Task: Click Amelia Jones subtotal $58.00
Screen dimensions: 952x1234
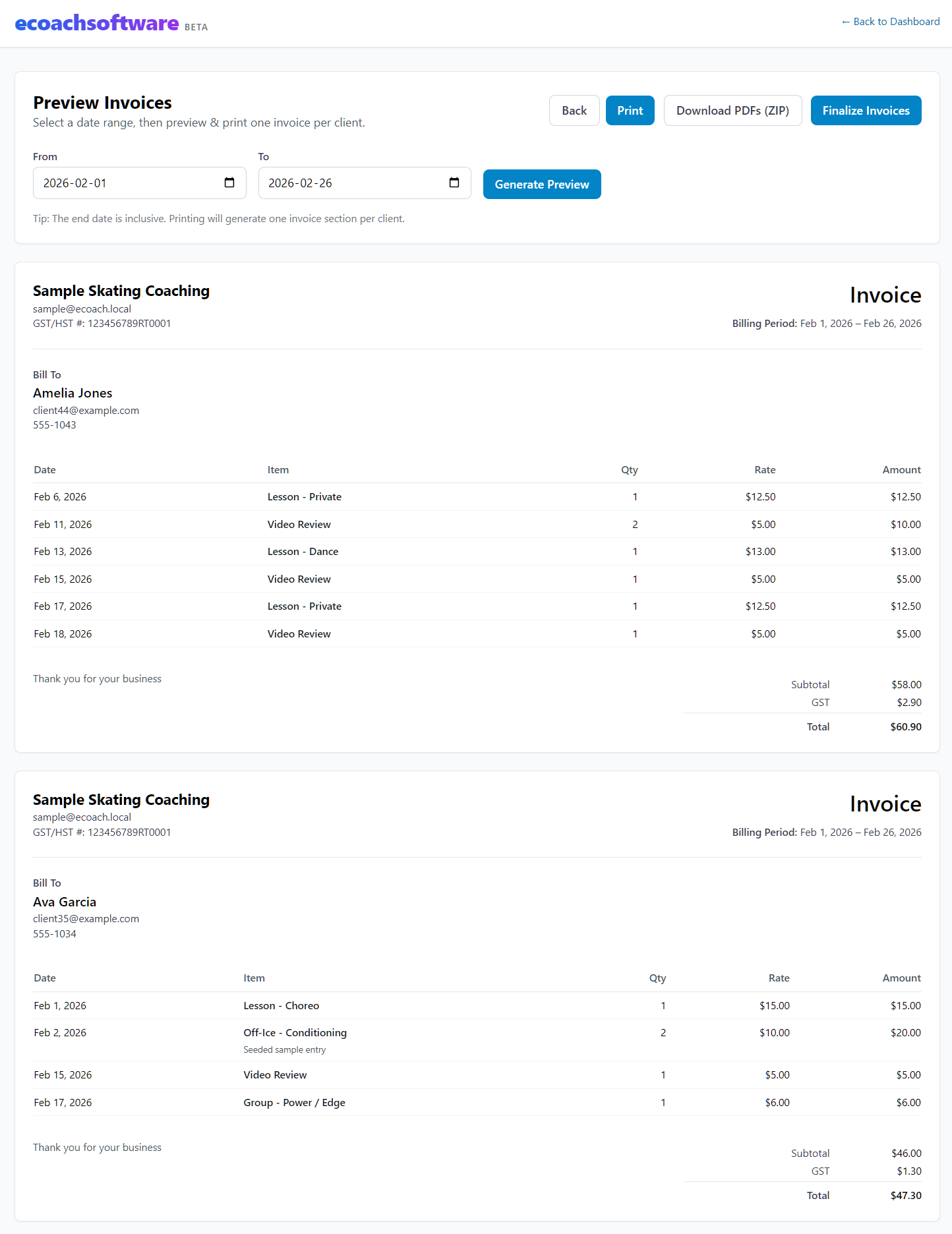Action: 907,685
